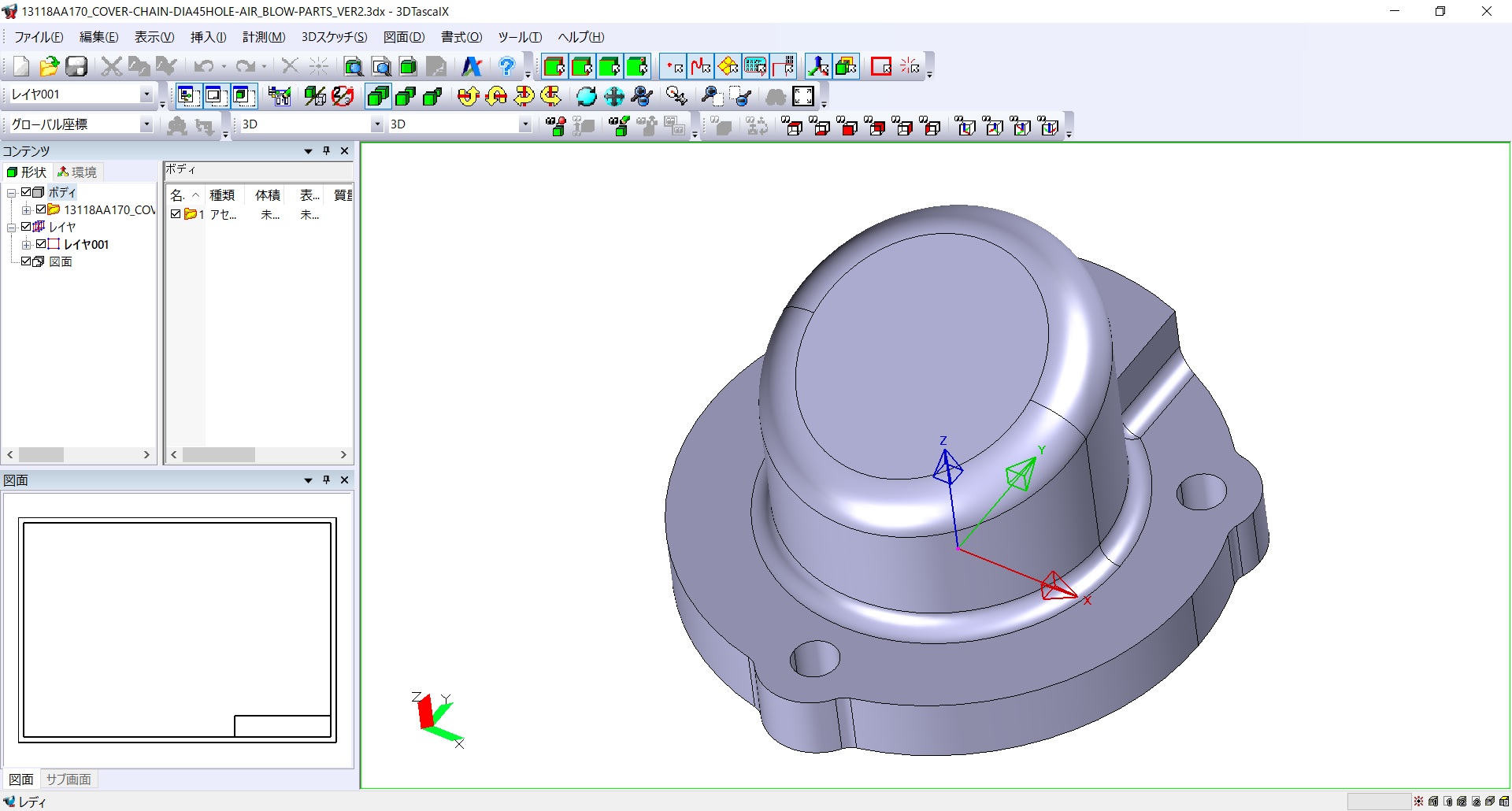
Task: Click the 体積 column header
Action: 267,195
